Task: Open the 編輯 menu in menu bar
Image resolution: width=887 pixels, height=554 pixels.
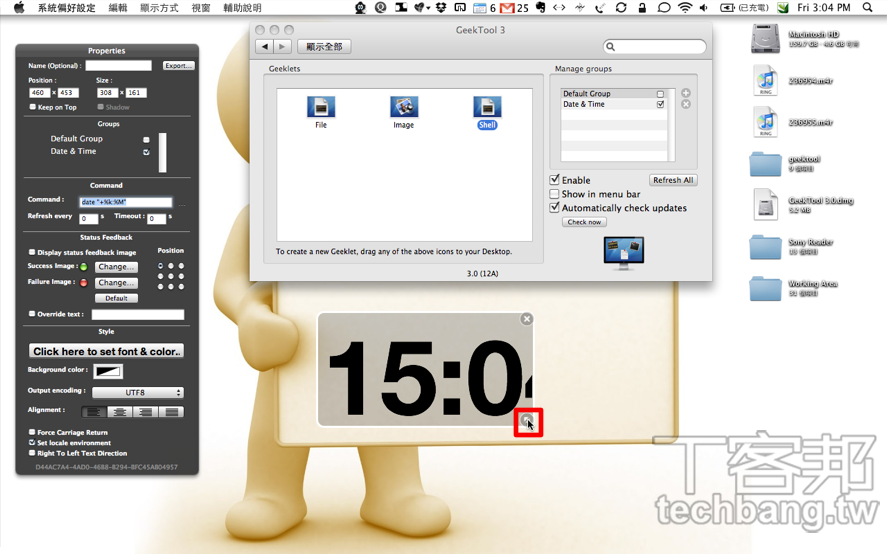Action: (x=117, y=8)
